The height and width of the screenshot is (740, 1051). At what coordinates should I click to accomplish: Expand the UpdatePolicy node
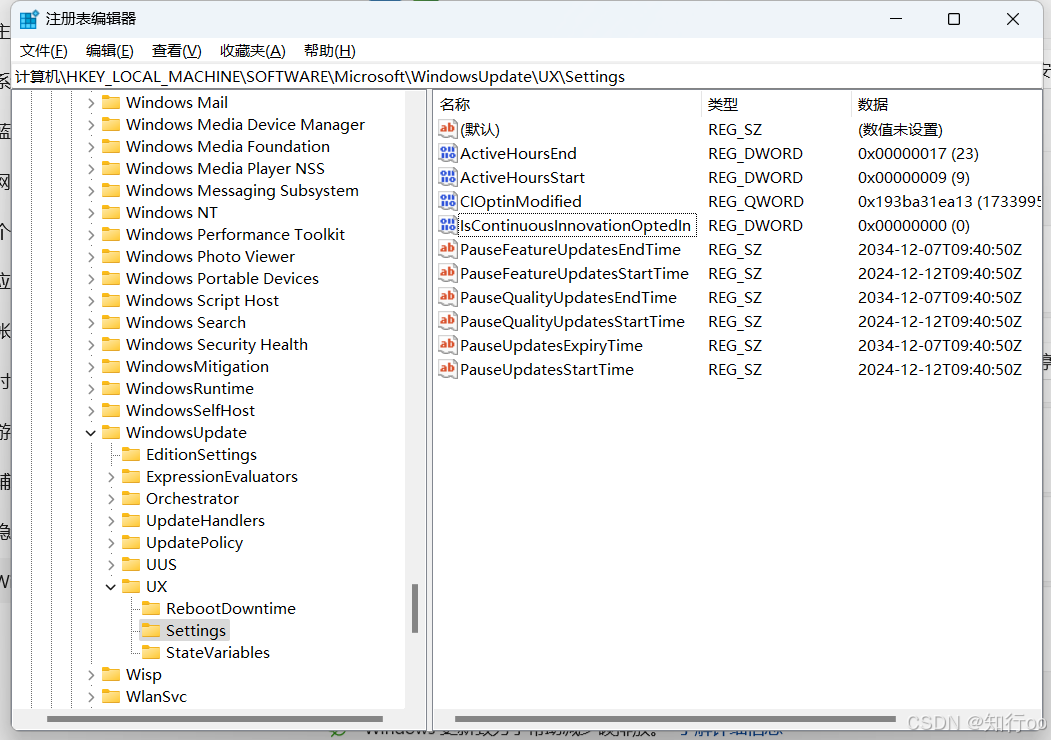pyautogui.click(x=111, y=543)
